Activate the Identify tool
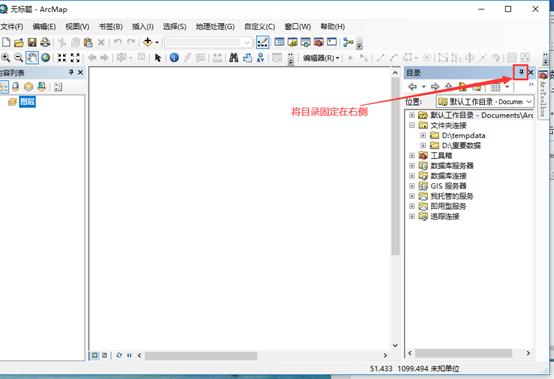The height and width of the screenshot is (379, 554). [x=174, y=58]
